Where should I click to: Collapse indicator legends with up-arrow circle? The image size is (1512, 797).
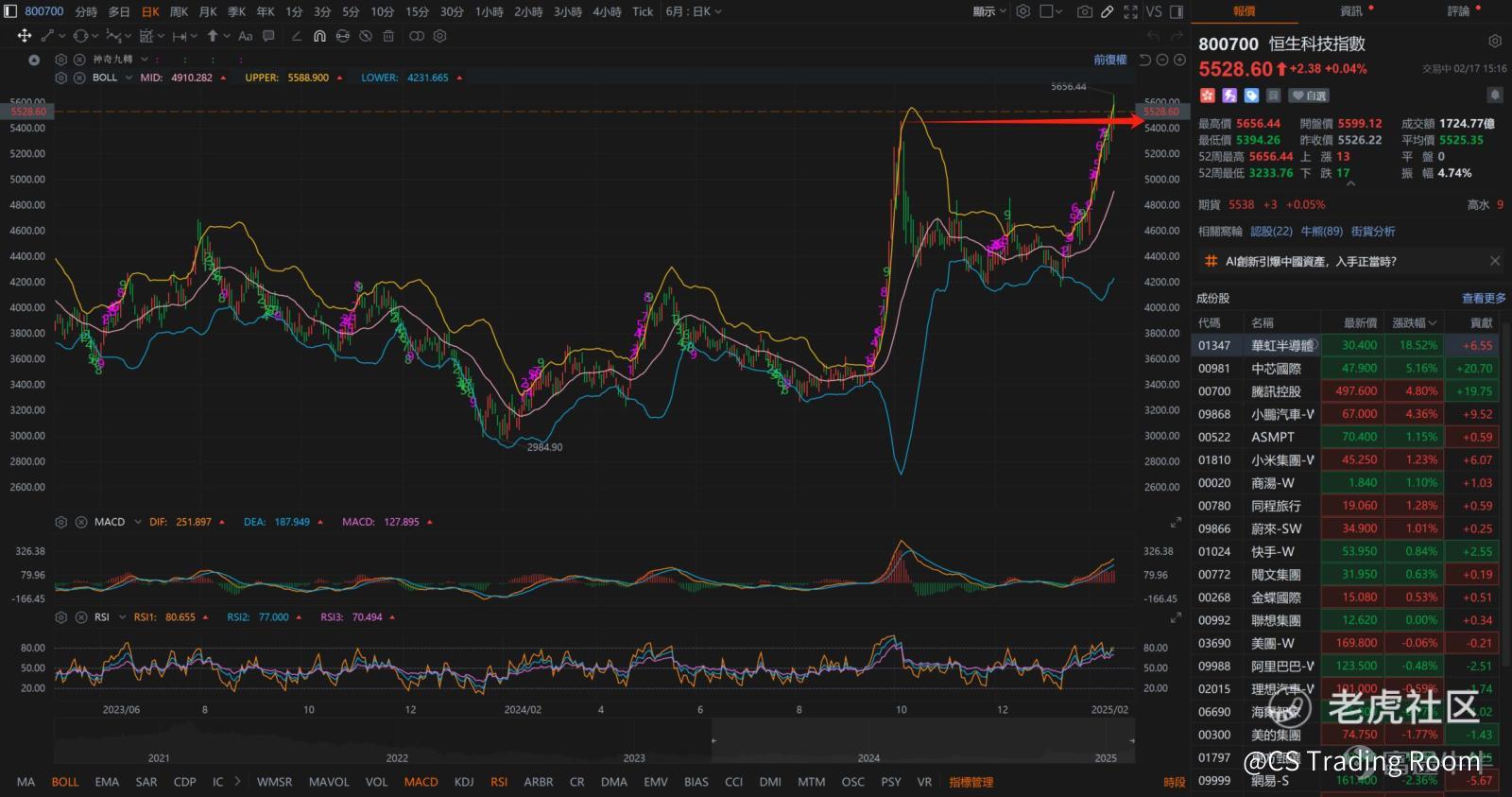(34, 60)
